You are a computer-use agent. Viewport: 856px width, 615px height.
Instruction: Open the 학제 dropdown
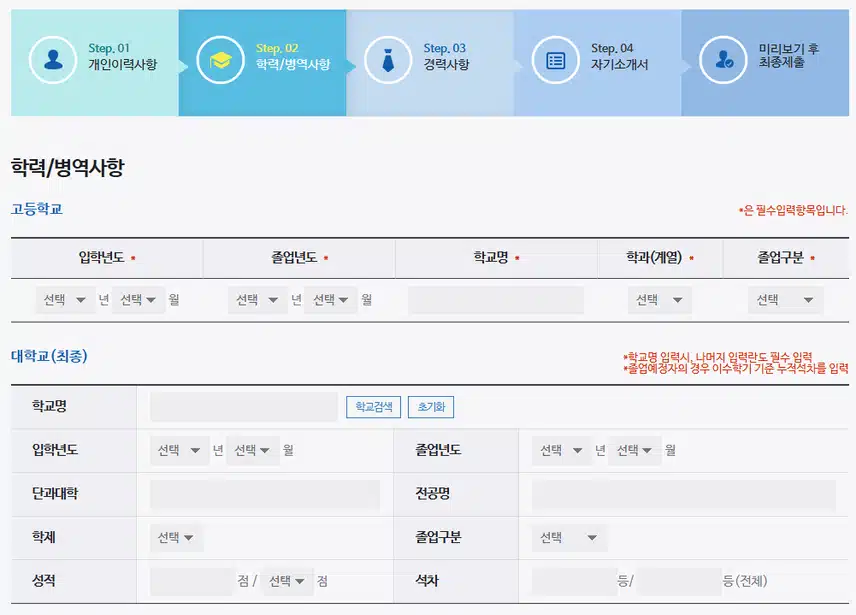point(176,538)
